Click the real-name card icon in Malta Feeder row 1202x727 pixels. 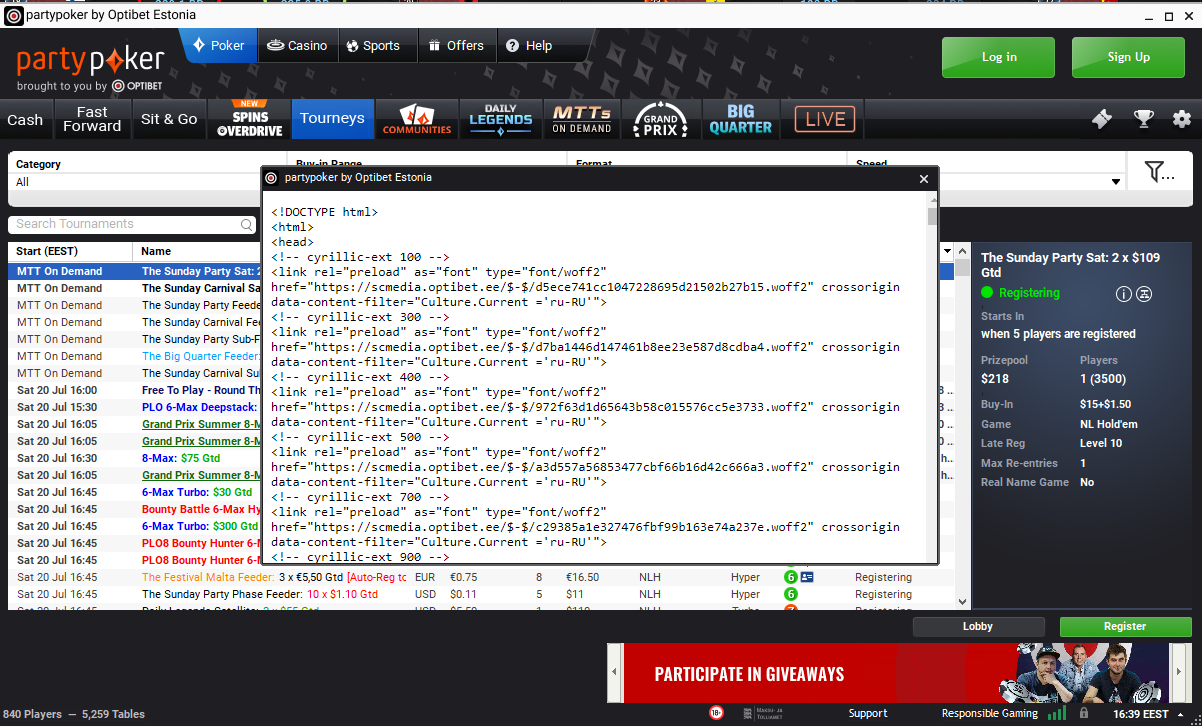807,577
